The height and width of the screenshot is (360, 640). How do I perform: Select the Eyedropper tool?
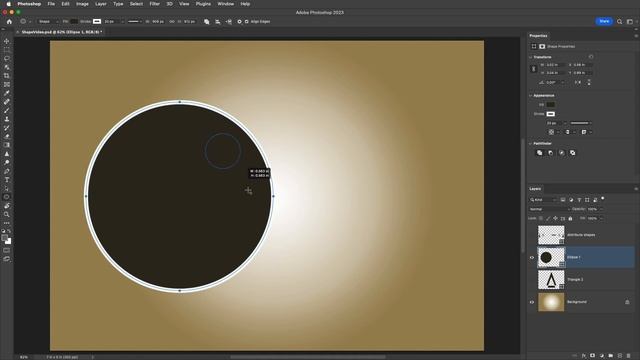click(7, 93)
